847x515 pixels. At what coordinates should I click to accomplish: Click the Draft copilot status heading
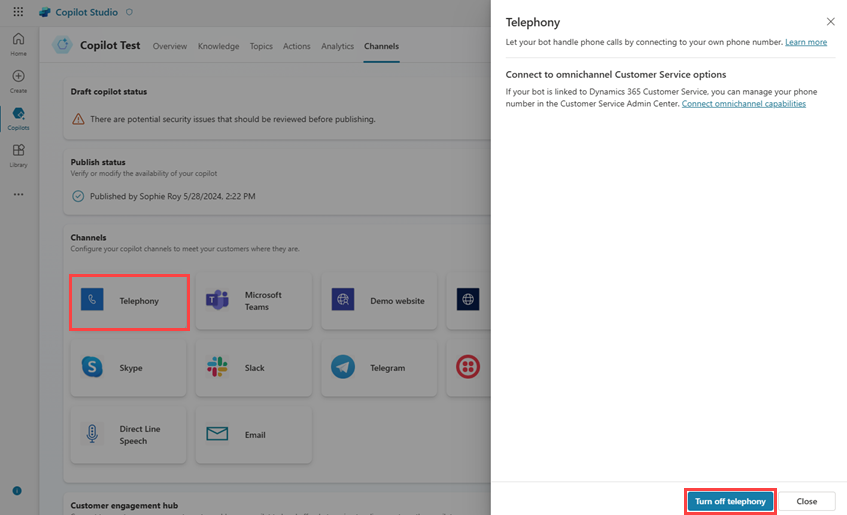point(109,92)
